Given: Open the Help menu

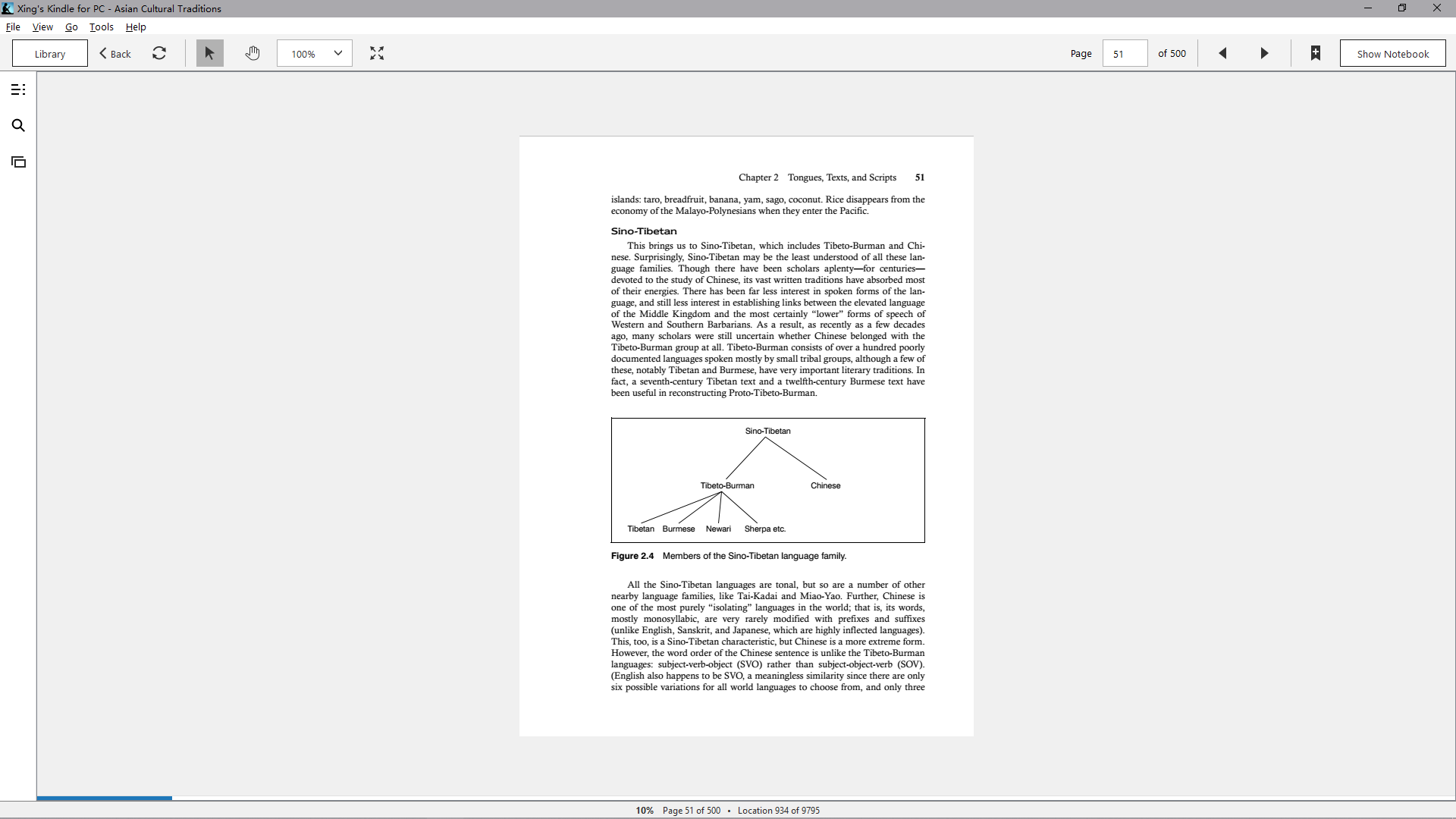Looking at the screenshot, I should pos(136,27).
